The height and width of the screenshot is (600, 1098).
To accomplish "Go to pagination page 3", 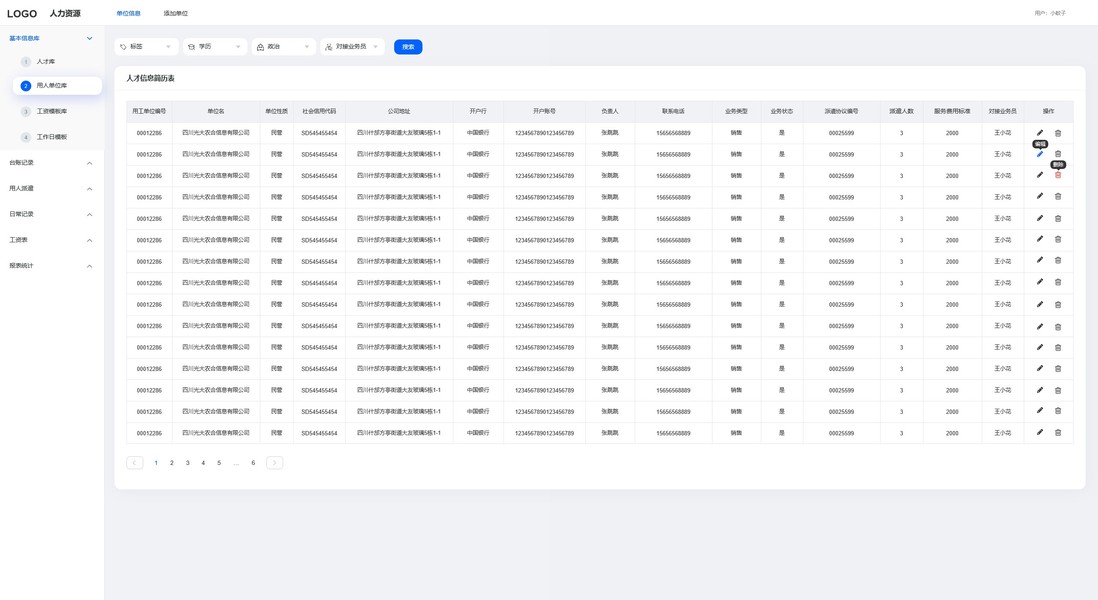I will tap(188, 463).
